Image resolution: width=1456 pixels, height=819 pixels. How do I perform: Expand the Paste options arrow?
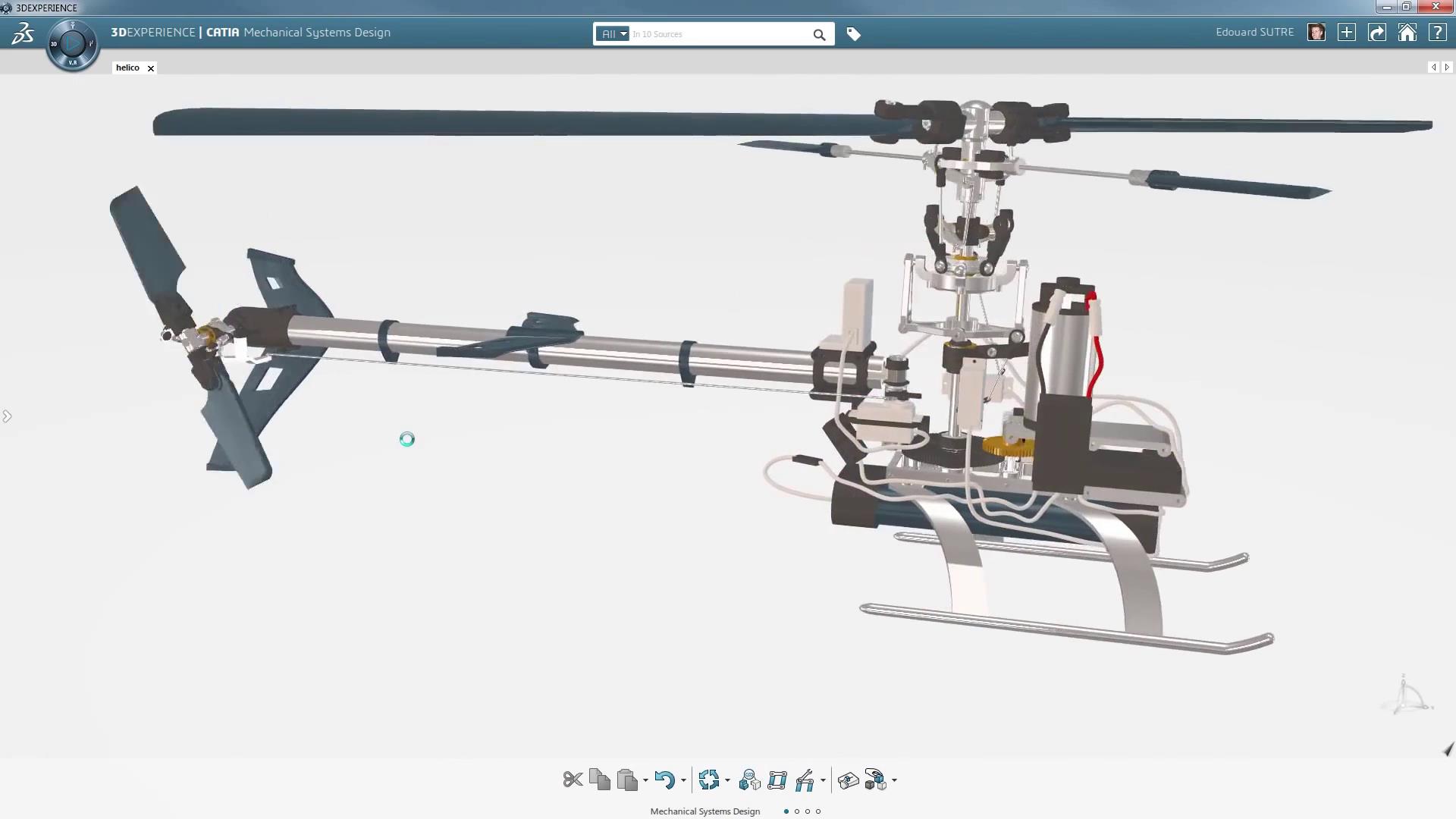[645, 780]
